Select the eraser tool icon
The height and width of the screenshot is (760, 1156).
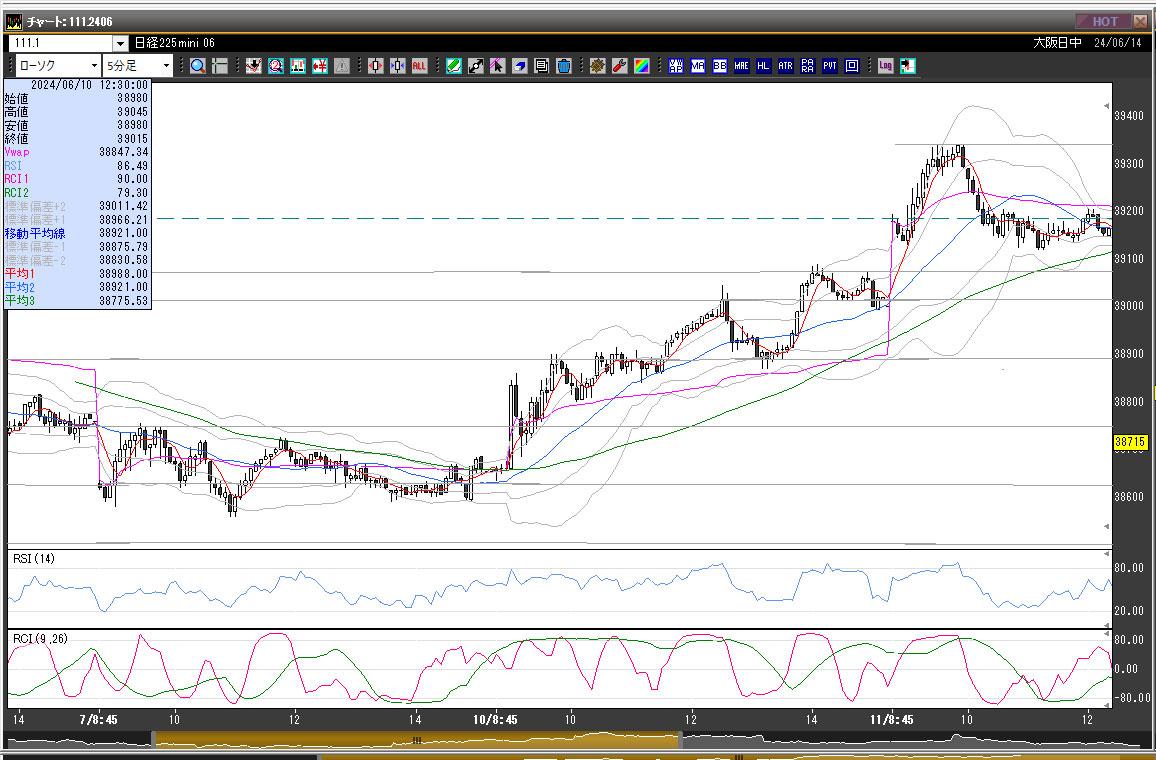click(x=520, y=66)
